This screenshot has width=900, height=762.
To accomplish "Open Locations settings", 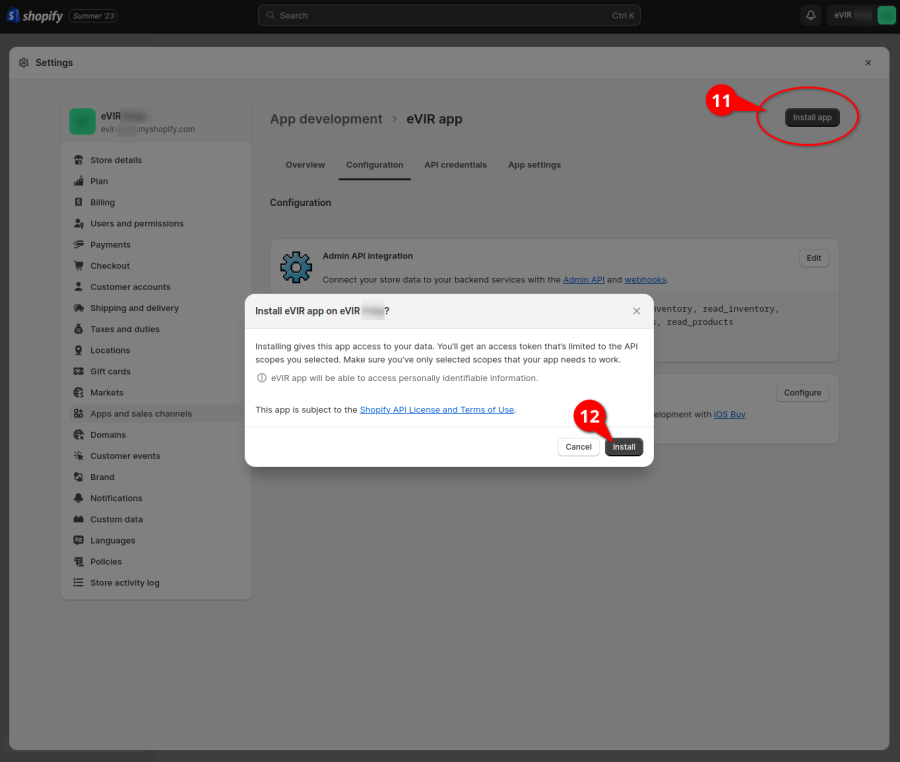I will pyautogui.click(x=156, y=351).
